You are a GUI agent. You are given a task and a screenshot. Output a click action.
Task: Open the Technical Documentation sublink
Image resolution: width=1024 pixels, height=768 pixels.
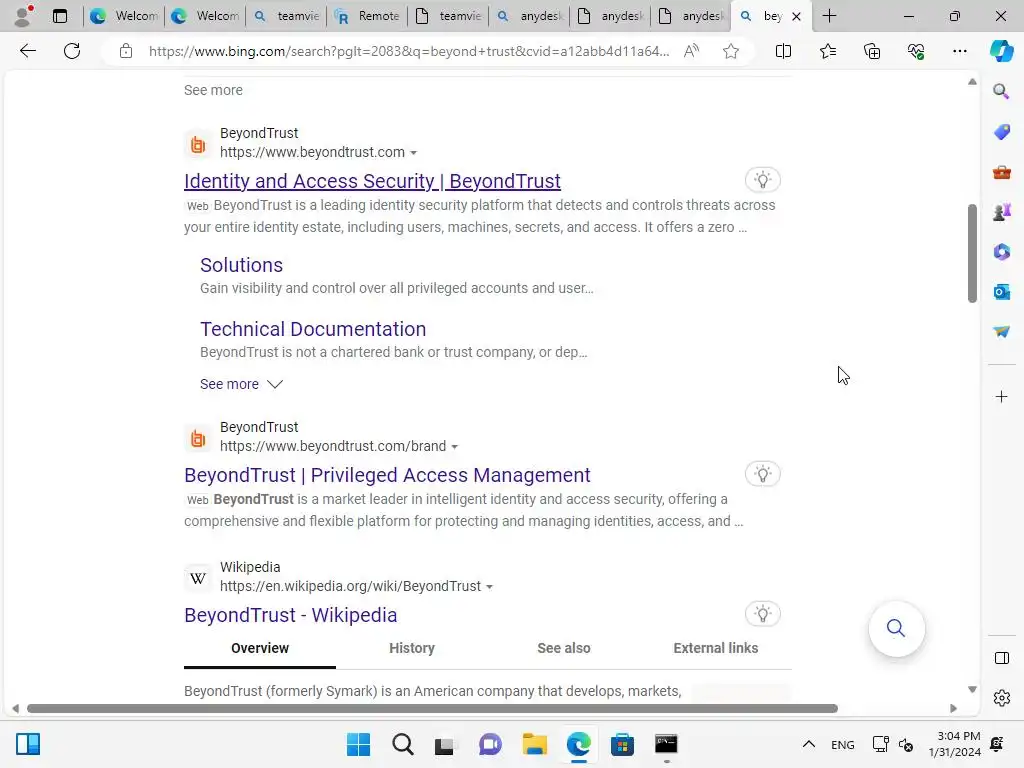click(x=313, y=329)
